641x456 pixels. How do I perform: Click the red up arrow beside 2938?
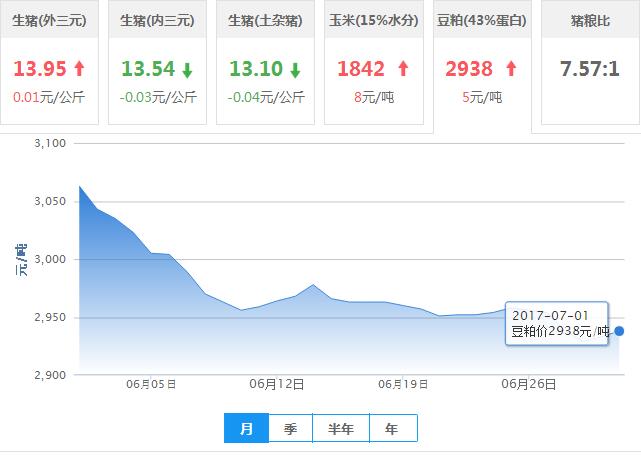tap(511, 68)
